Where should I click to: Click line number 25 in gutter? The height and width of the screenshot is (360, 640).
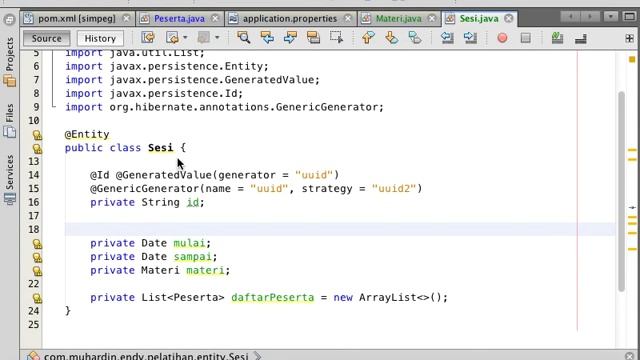point(34,324)
